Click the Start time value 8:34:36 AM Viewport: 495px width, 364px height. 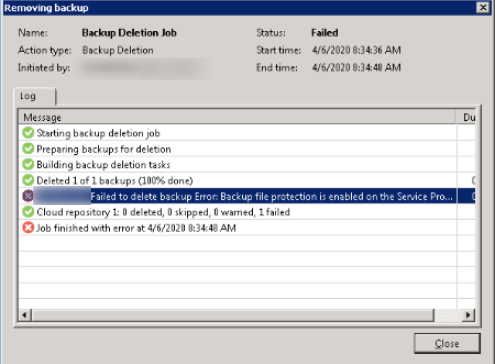coord(357,50)
